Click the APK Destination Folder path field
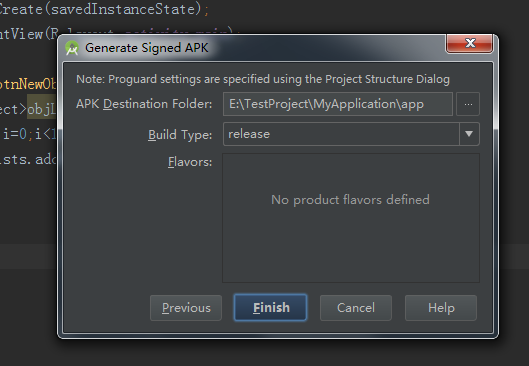The image size is (529, 366). (338, 104)
